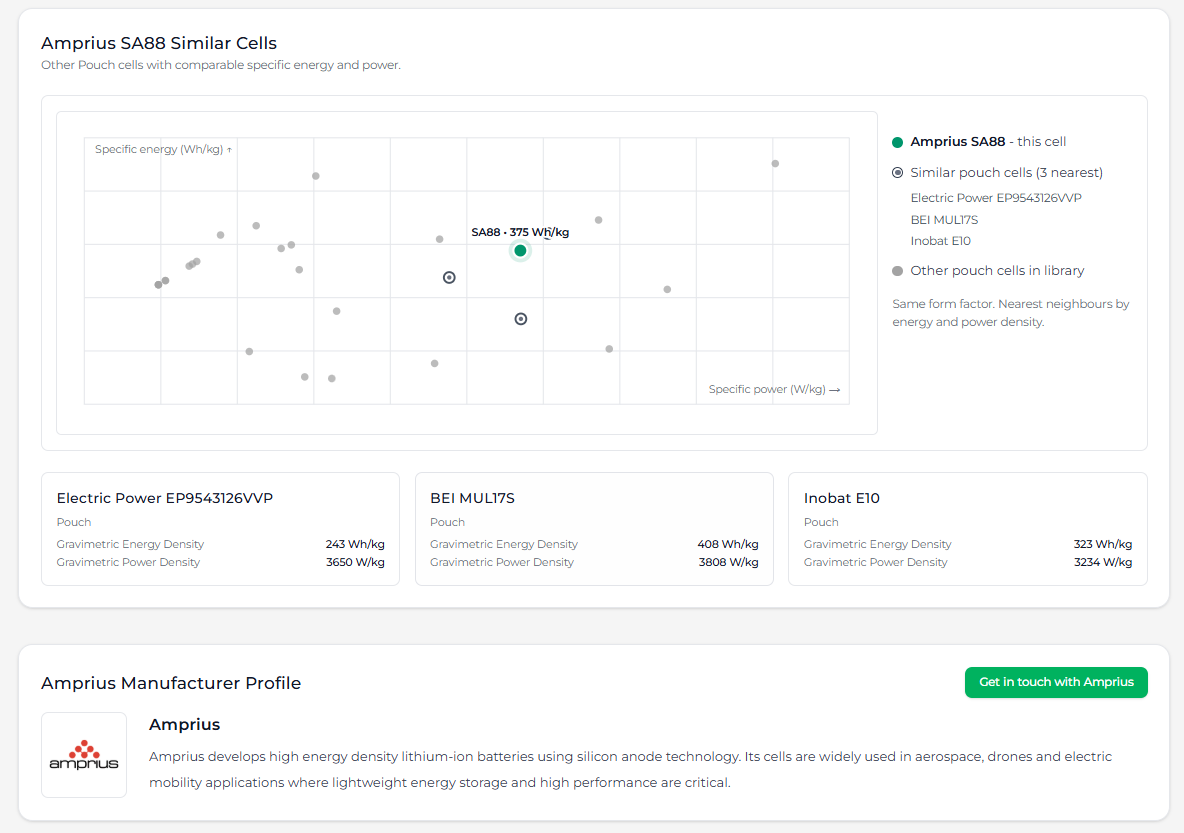Viewport: 1184px width, 833px height.
Task: Select Electric Power EP9543126VVP in chart legend
Action: 996,198
